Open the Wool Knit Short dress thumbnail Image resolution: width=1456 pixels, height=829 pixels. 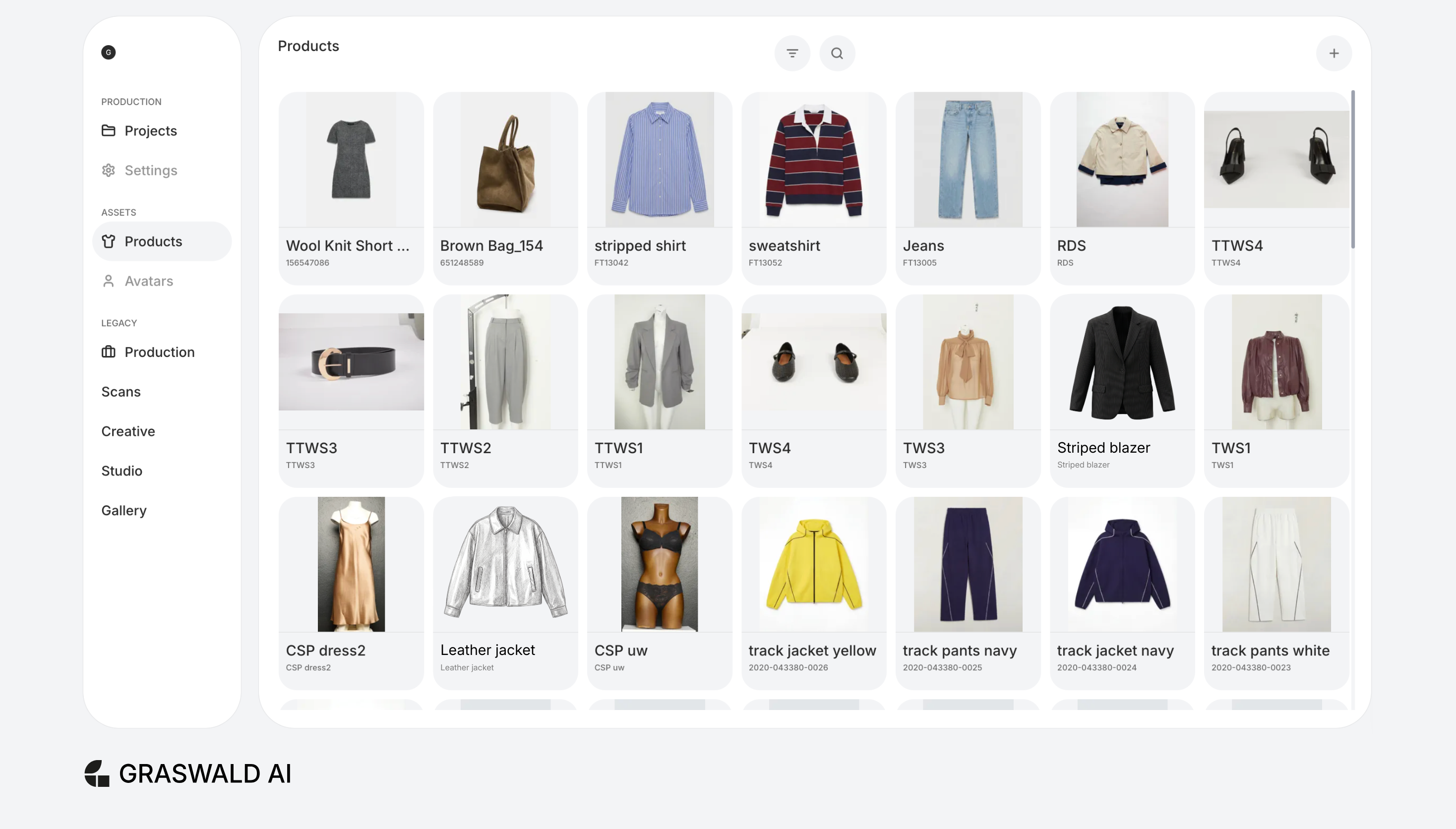351,160
